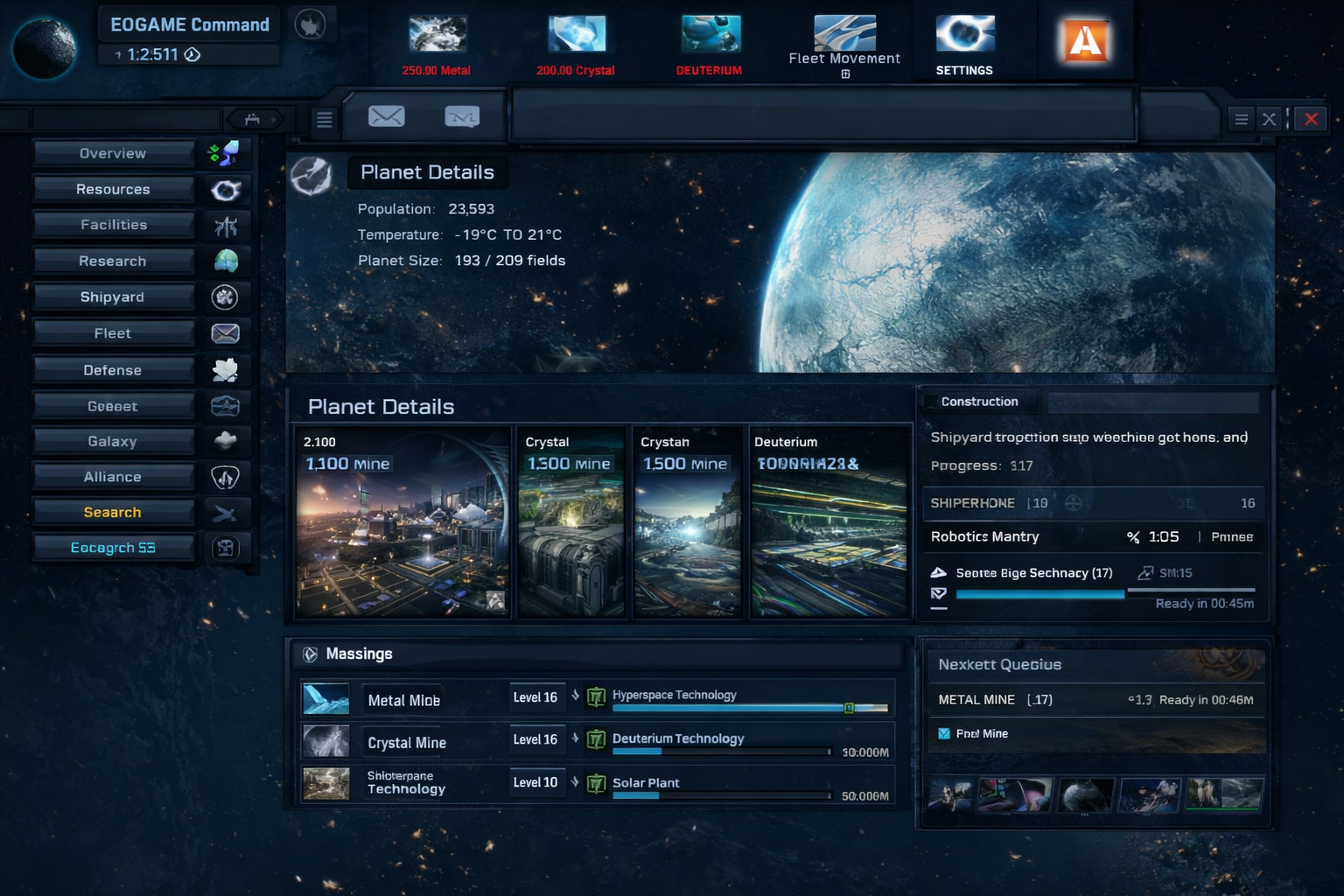Screen dimensions: 1344x896
Task: Click the Search button in sidebar
Action: (x=113, y=512)
